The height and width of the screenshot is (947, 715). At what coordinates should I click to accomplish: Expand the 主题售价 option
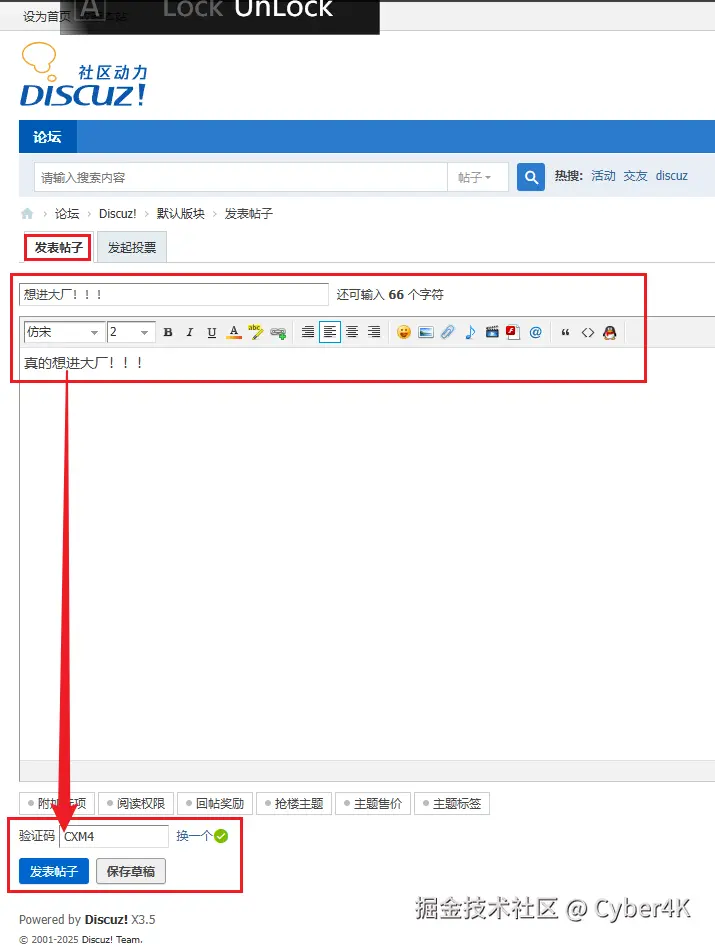[373, 803]
